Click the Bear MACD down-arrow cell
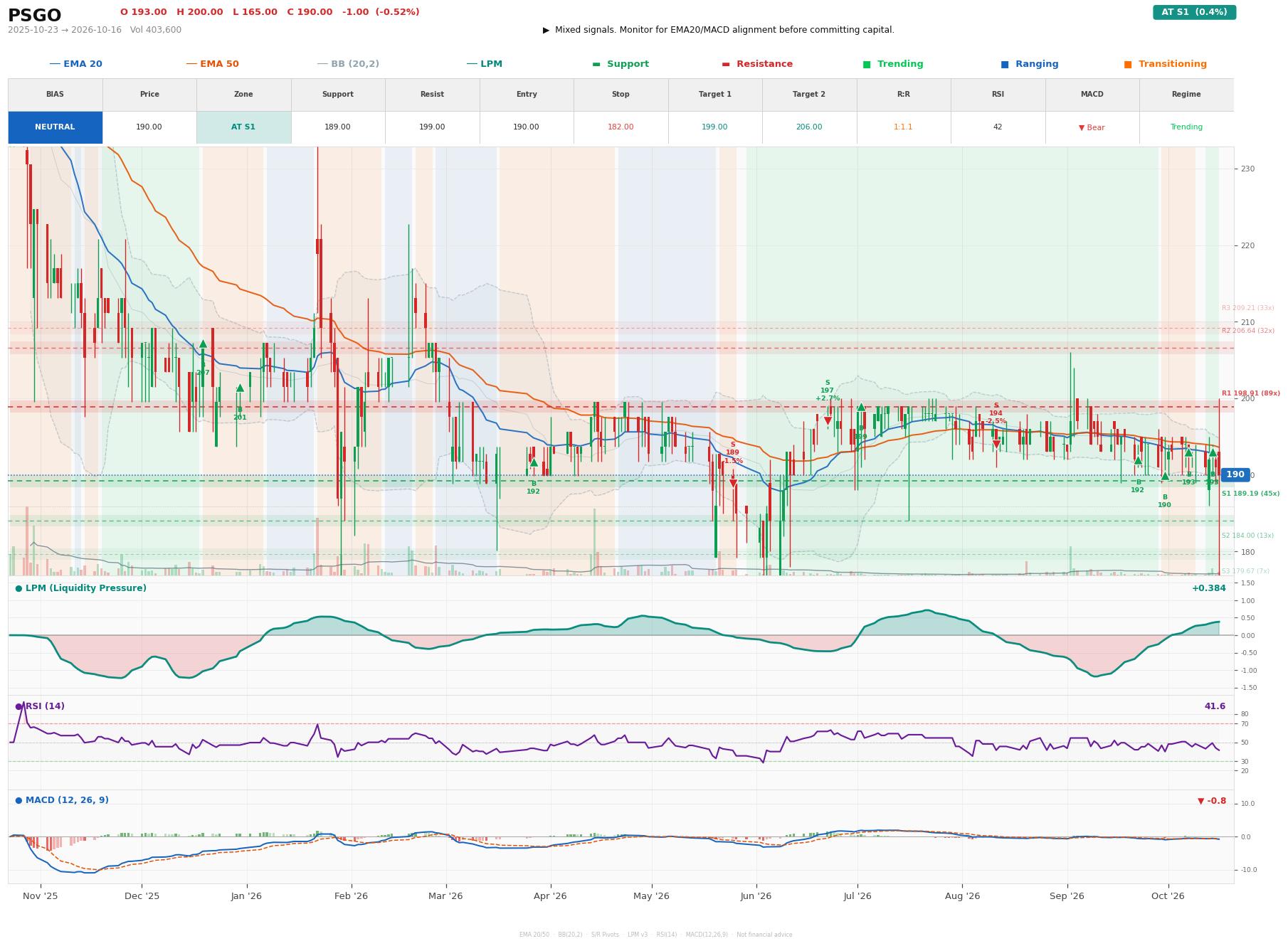This screenshot has height=946, width=1288. coord(1092,127)
